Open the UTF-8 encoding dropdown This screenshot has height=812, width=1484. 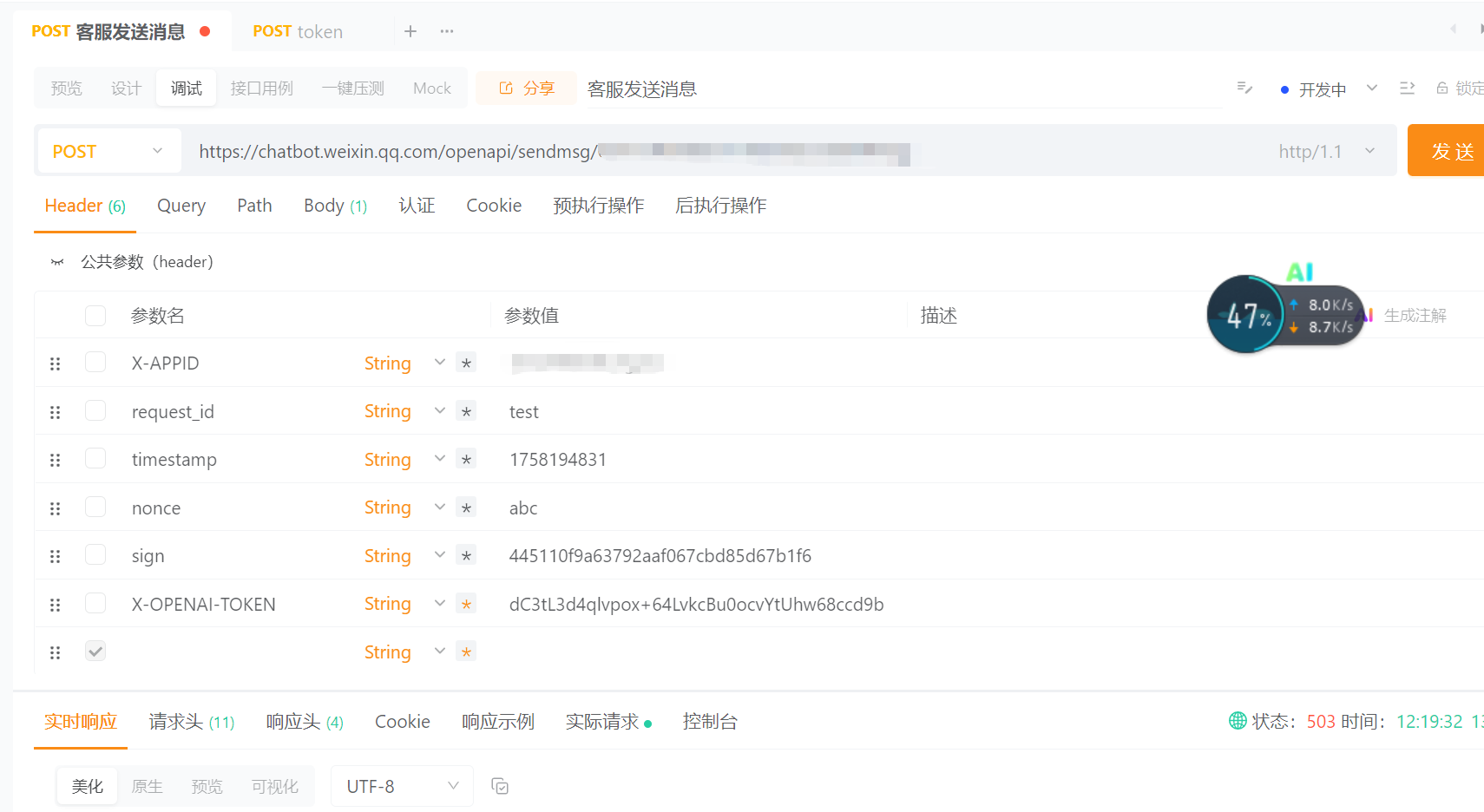(402, 786)
